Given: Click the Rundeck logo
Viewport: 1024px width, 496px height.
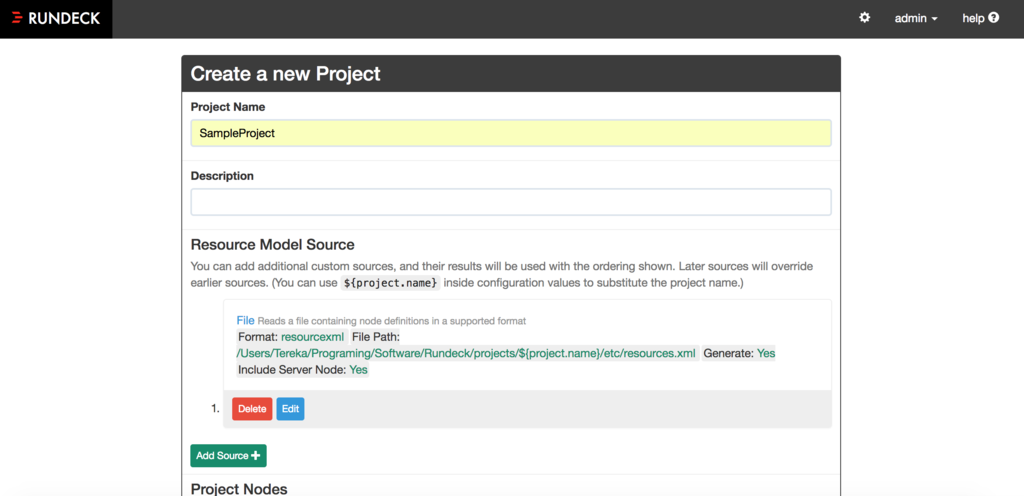Looking at the screenshot, I should tap(56, 18).
